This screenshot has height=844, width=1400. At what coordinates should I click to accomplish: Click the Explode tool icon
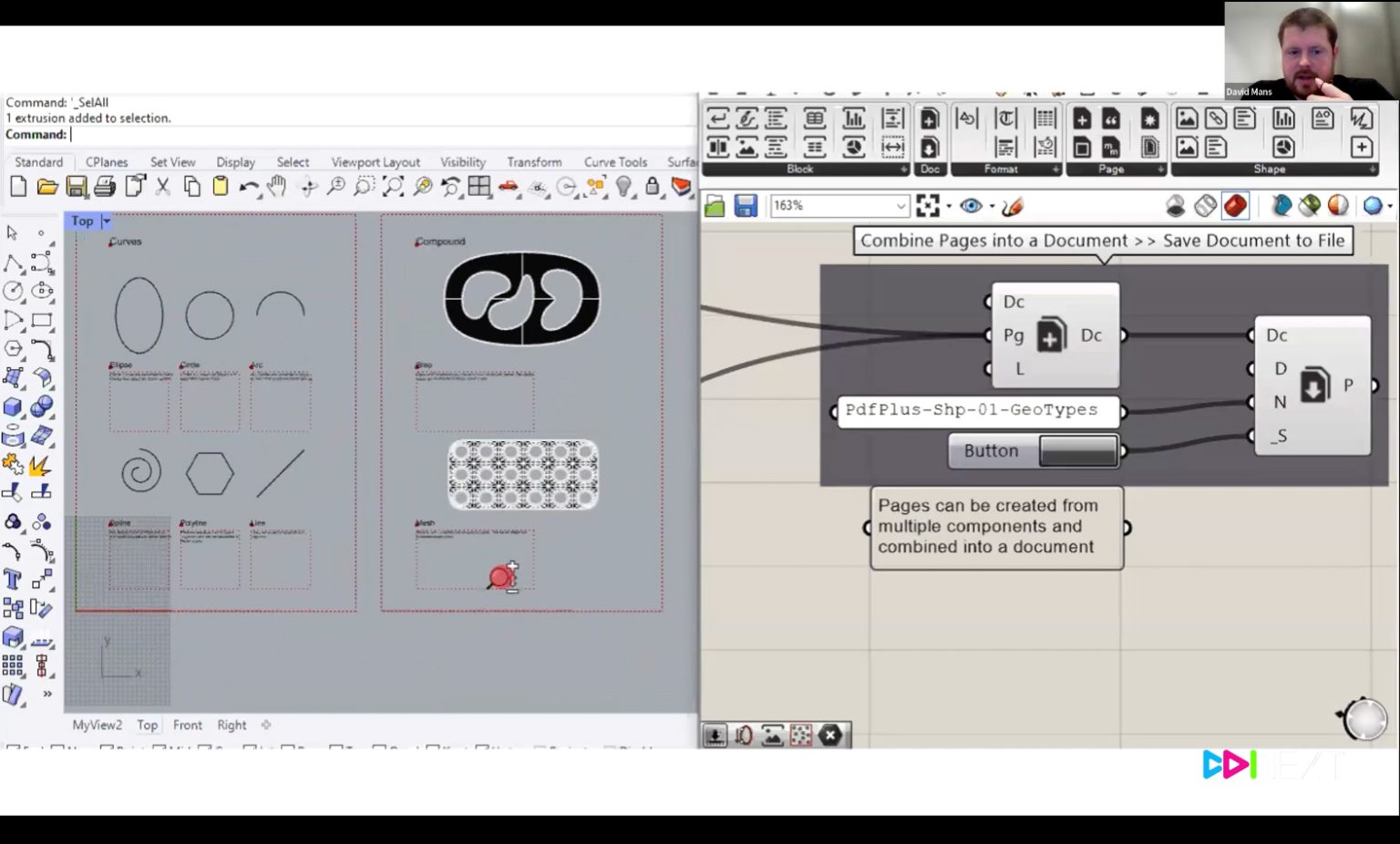[39, 465]
